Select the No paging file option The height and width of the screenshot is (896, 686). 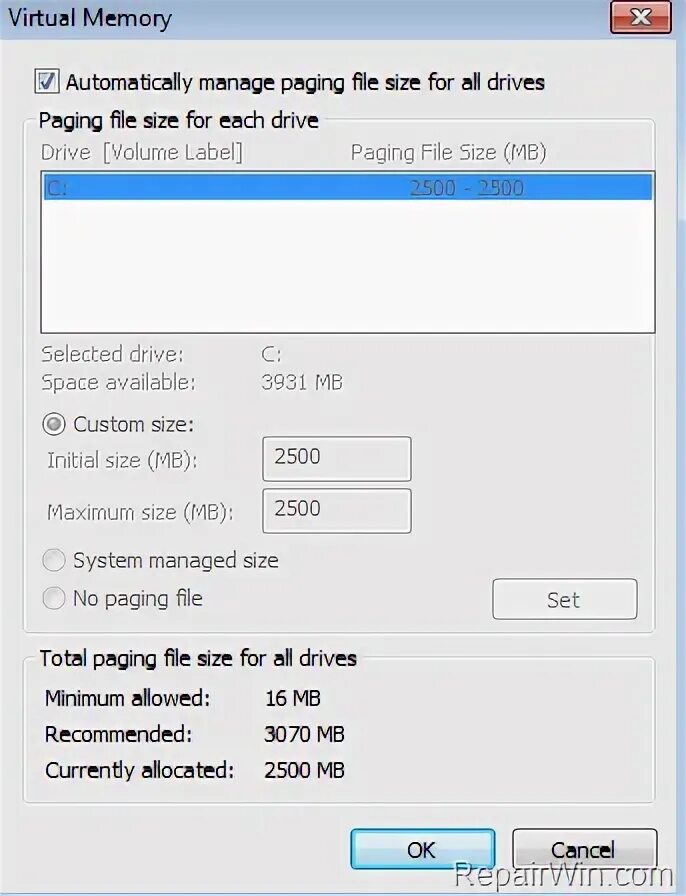point(54,599)
